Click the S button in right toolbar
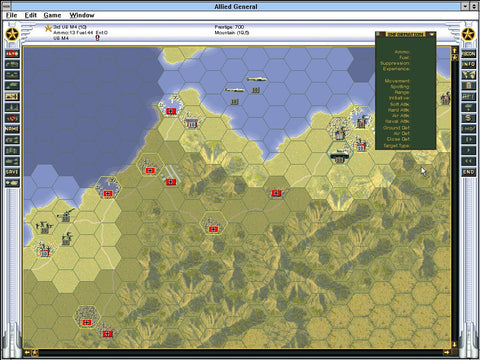 (468, 118)
